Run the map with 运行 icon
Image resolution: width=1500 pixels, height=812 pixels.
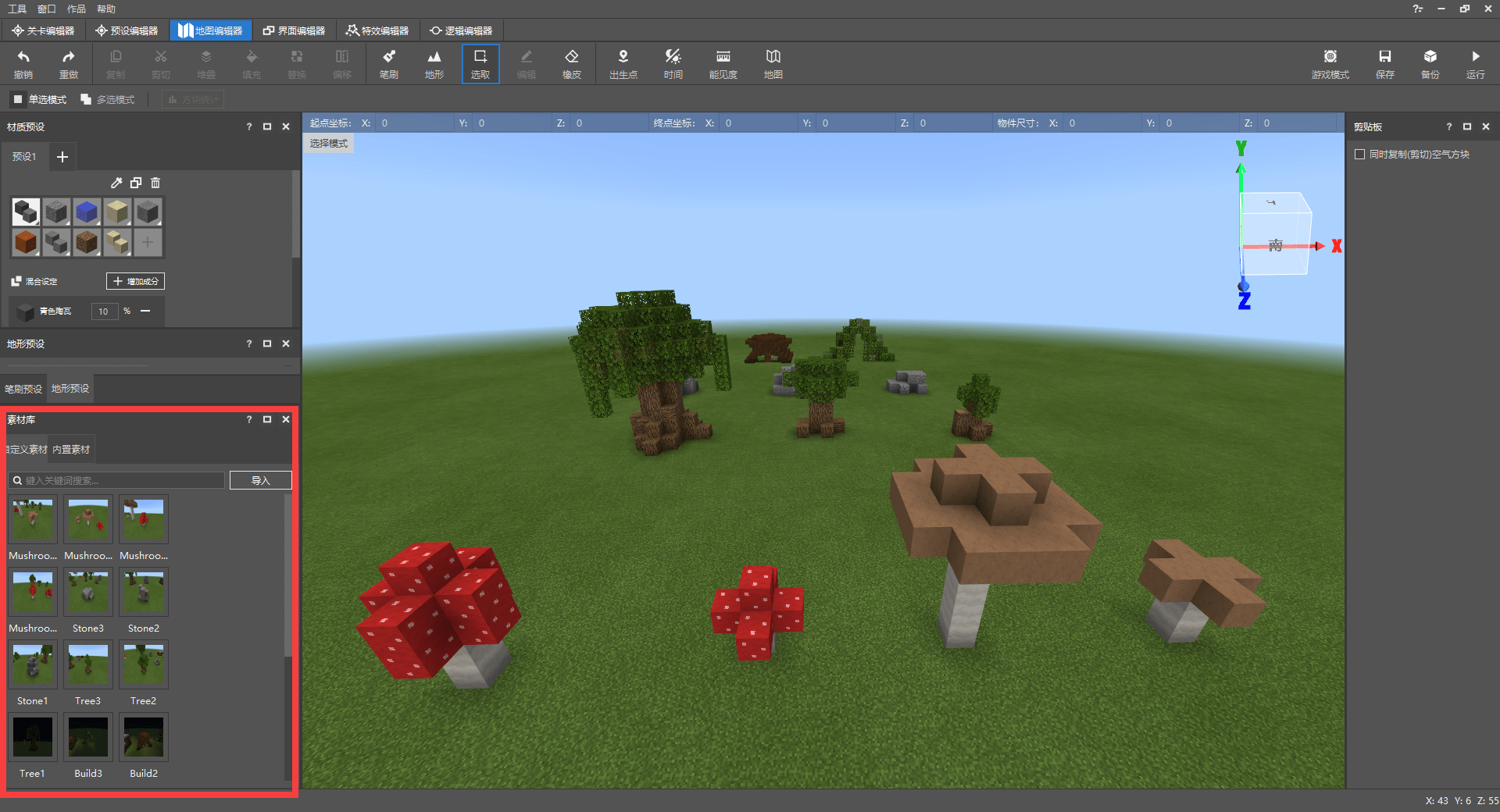pyautogui.click(x=1476, y=64)
